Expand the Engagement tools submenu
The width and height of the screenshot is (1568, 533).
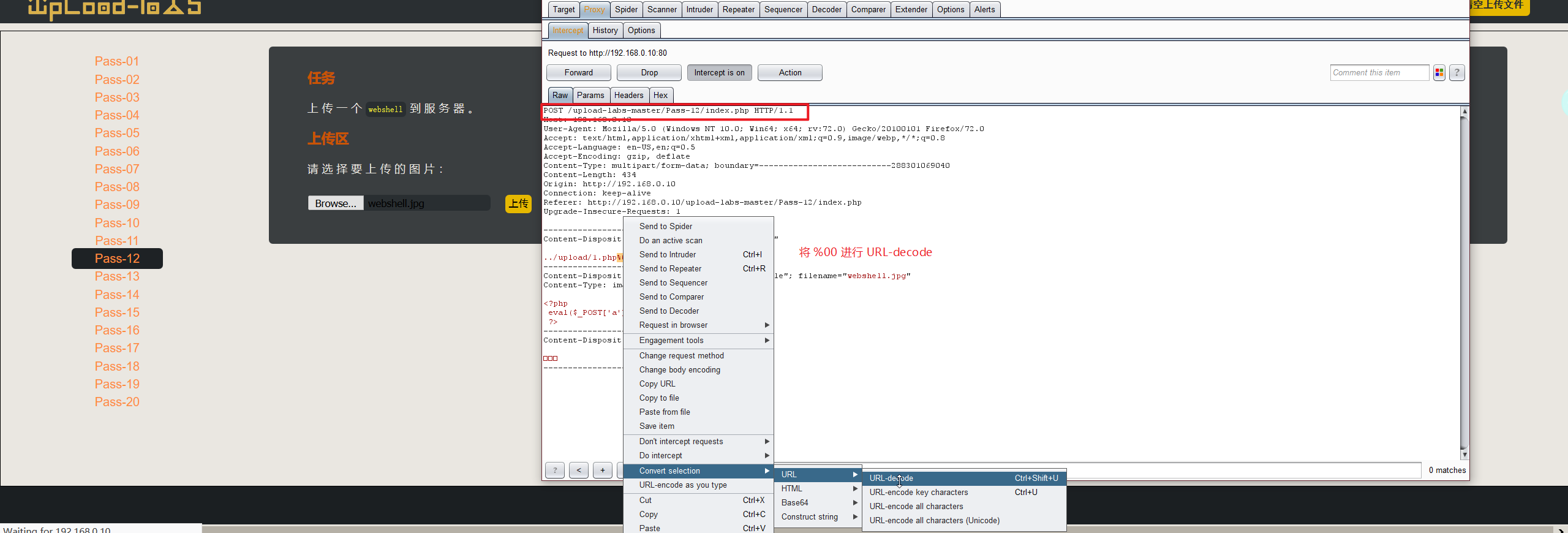pyautogui.click(x=698, y=341)
